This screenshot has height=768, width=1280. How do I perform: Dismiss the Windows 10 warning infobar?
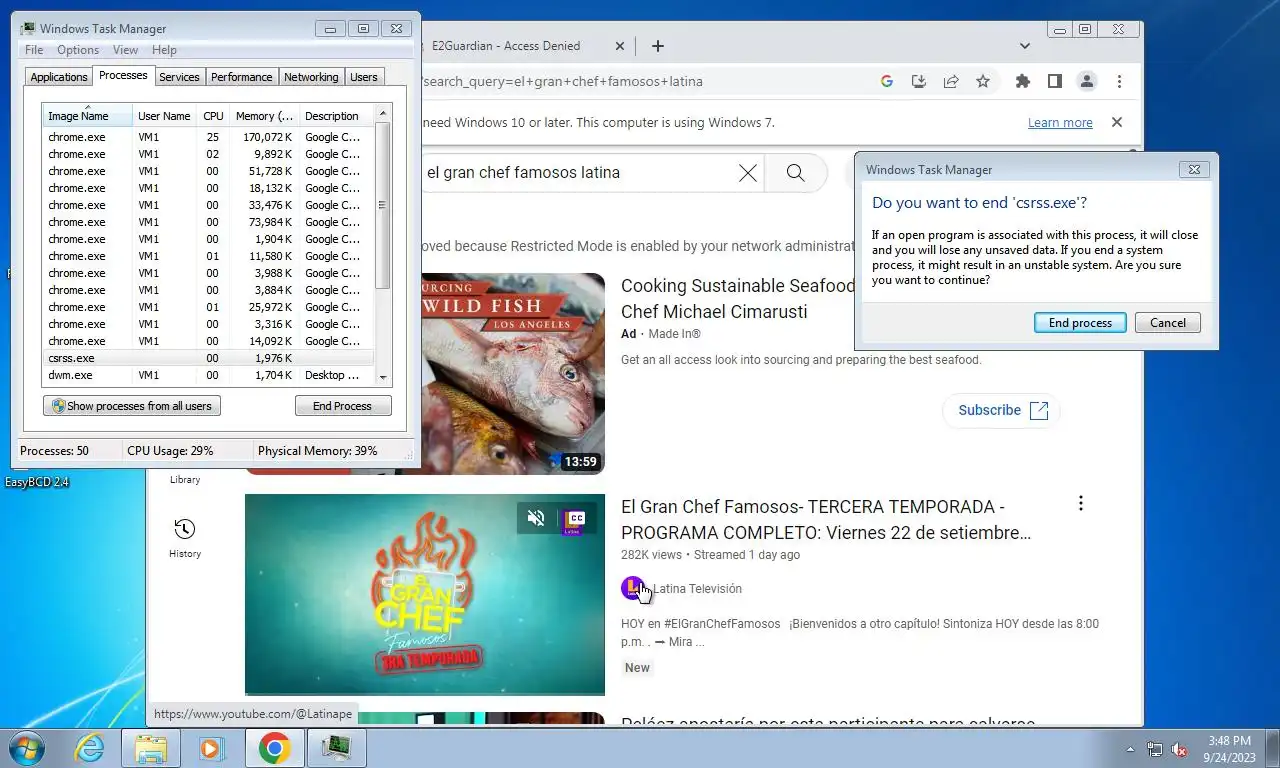coord(1117,122)
